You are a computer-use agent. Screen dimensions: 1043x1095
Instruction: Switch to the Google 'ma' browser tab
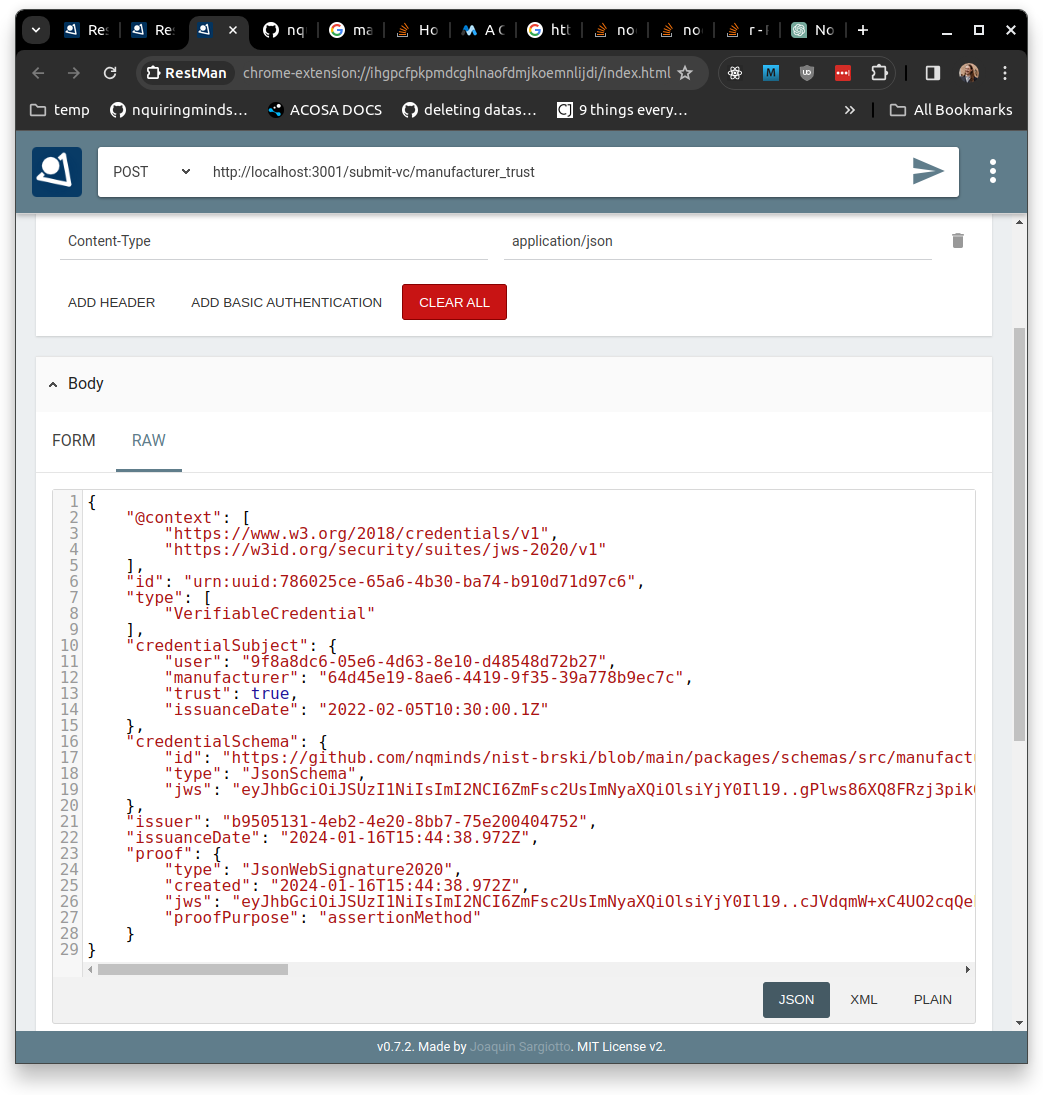[350, 30]
